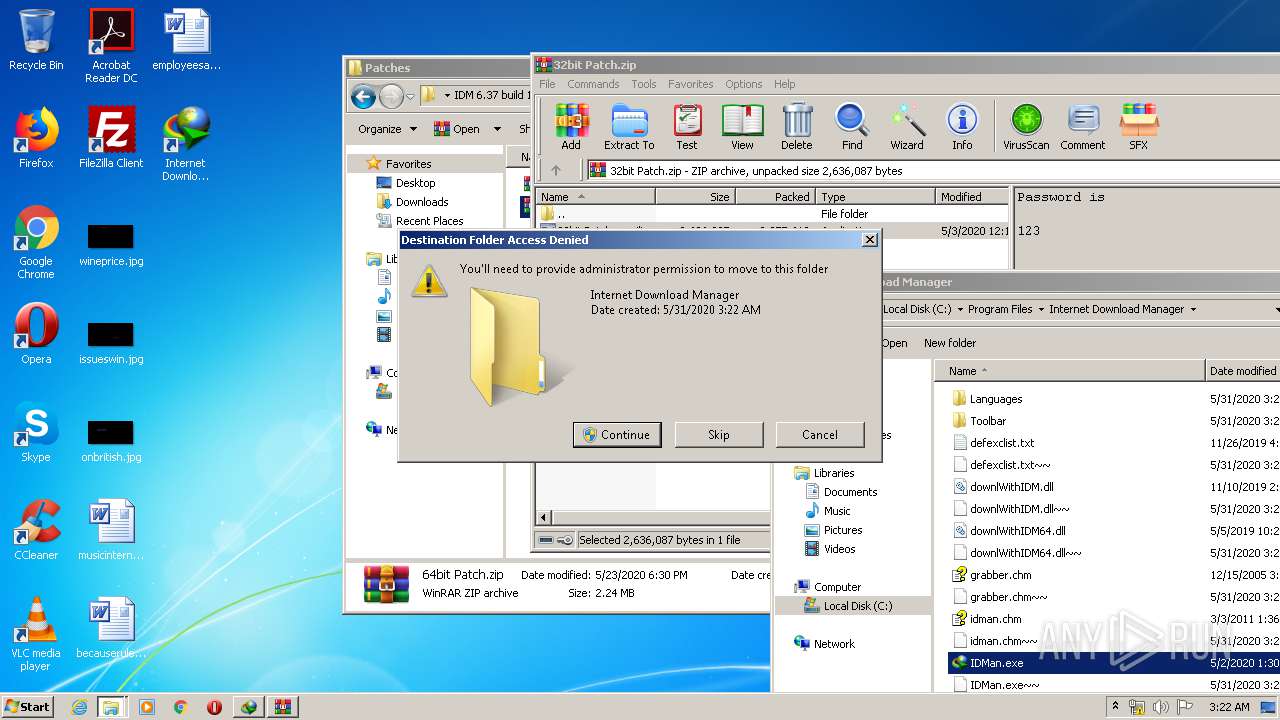Launch the WinRAR Wizard
Viewport: 1280px width, 720px height.
[907, 127]
